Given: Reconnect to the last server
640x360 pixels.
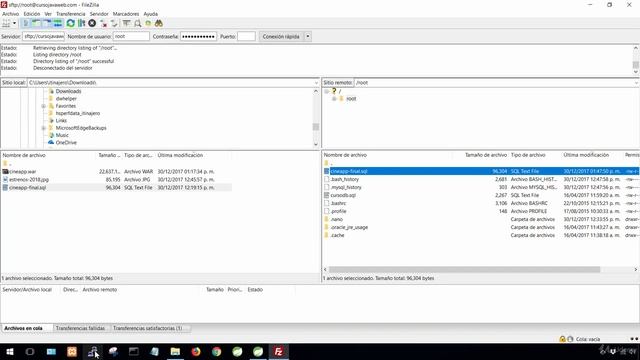Looking at the screenshot, I should click(114, 23).
